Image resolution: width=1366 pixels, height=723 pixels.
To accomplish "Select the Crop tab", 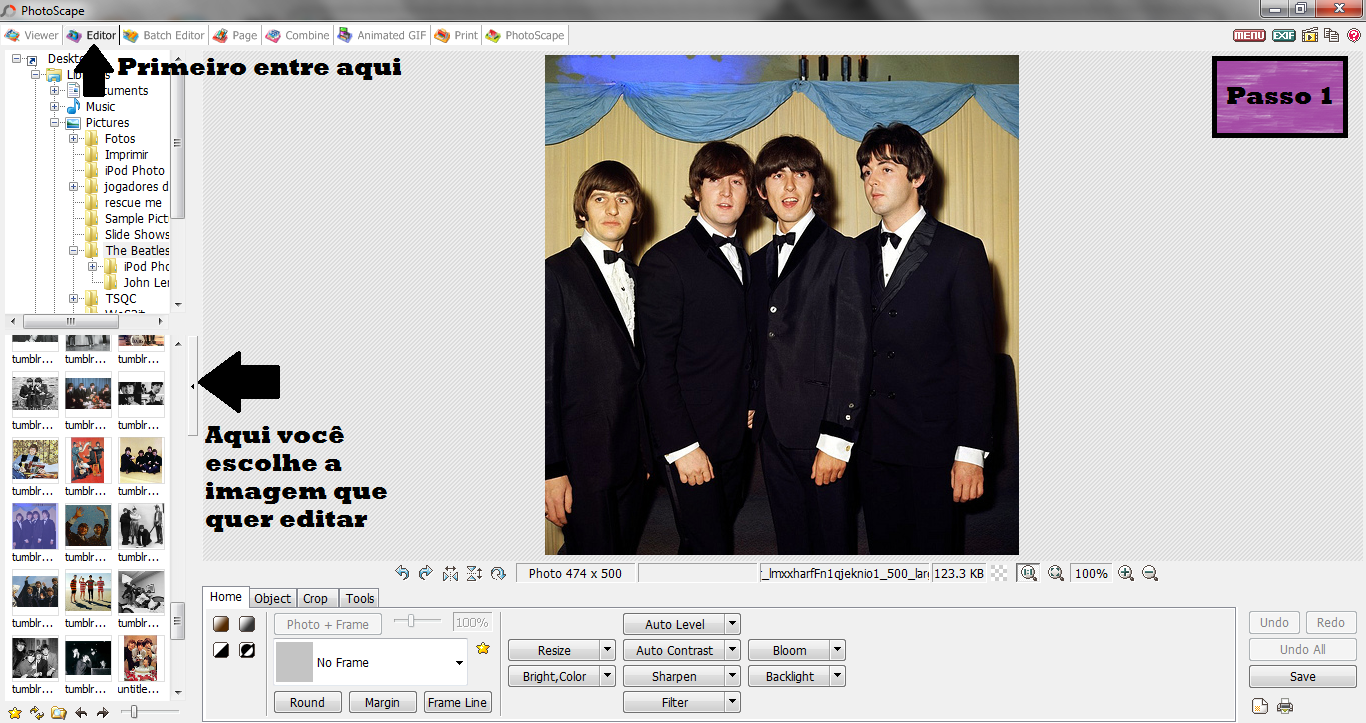I will click(316, 598).
